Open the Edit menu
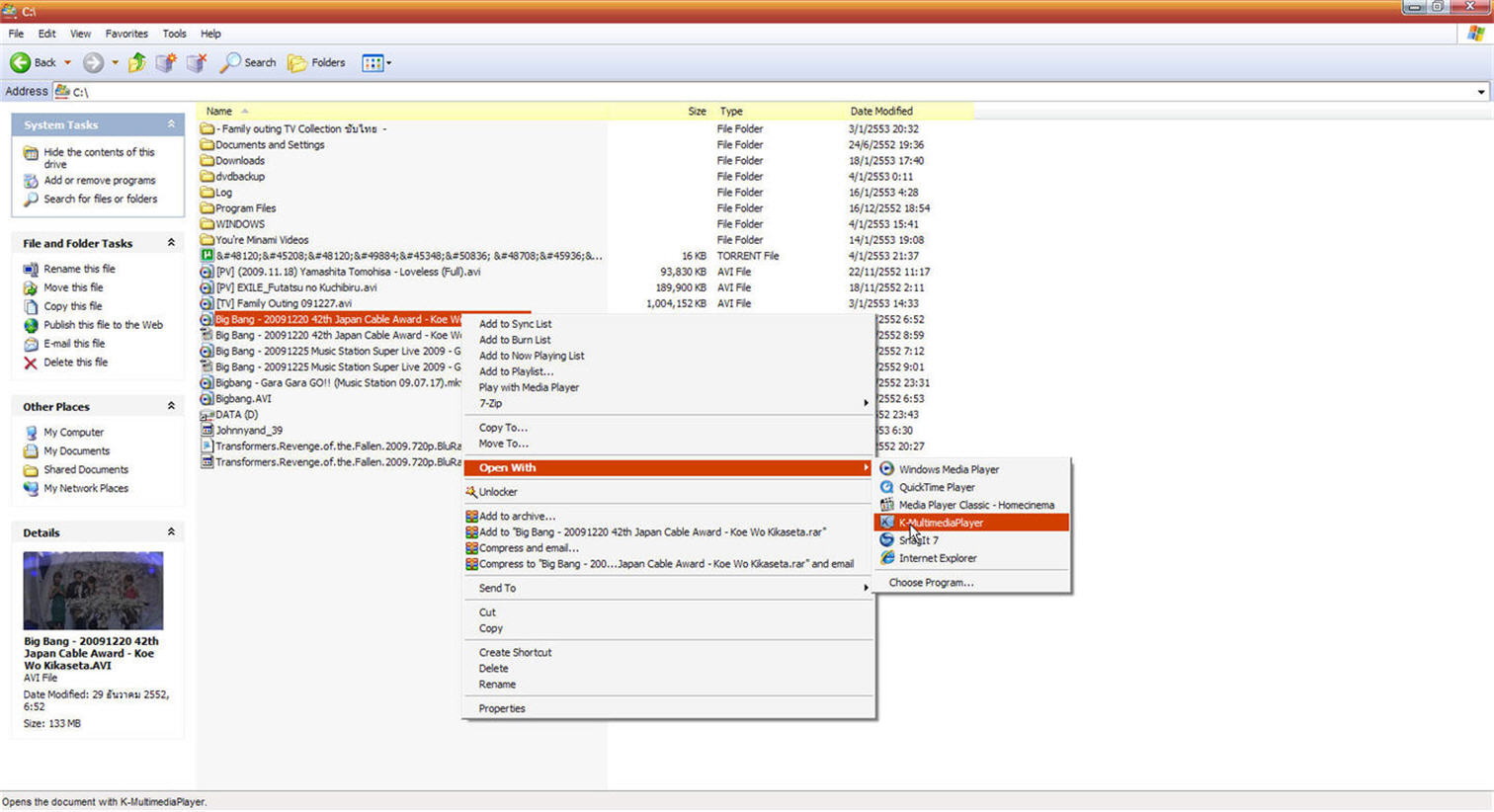 (46, 34)
